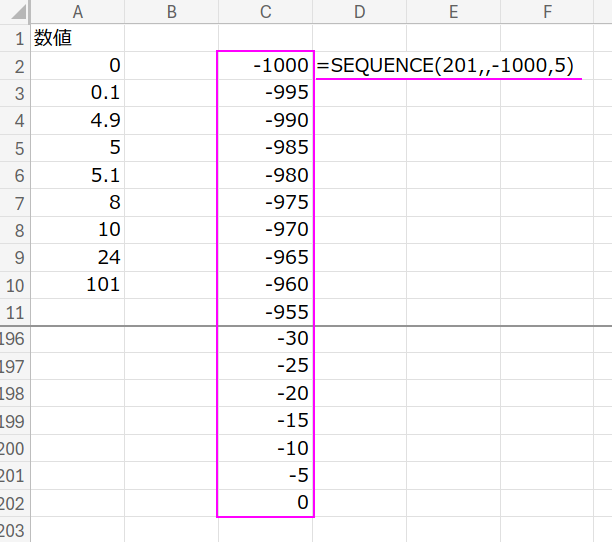Viewport: 612px width, 542px height.
Task: Select column D header
Action: click(x=359, y=13)
